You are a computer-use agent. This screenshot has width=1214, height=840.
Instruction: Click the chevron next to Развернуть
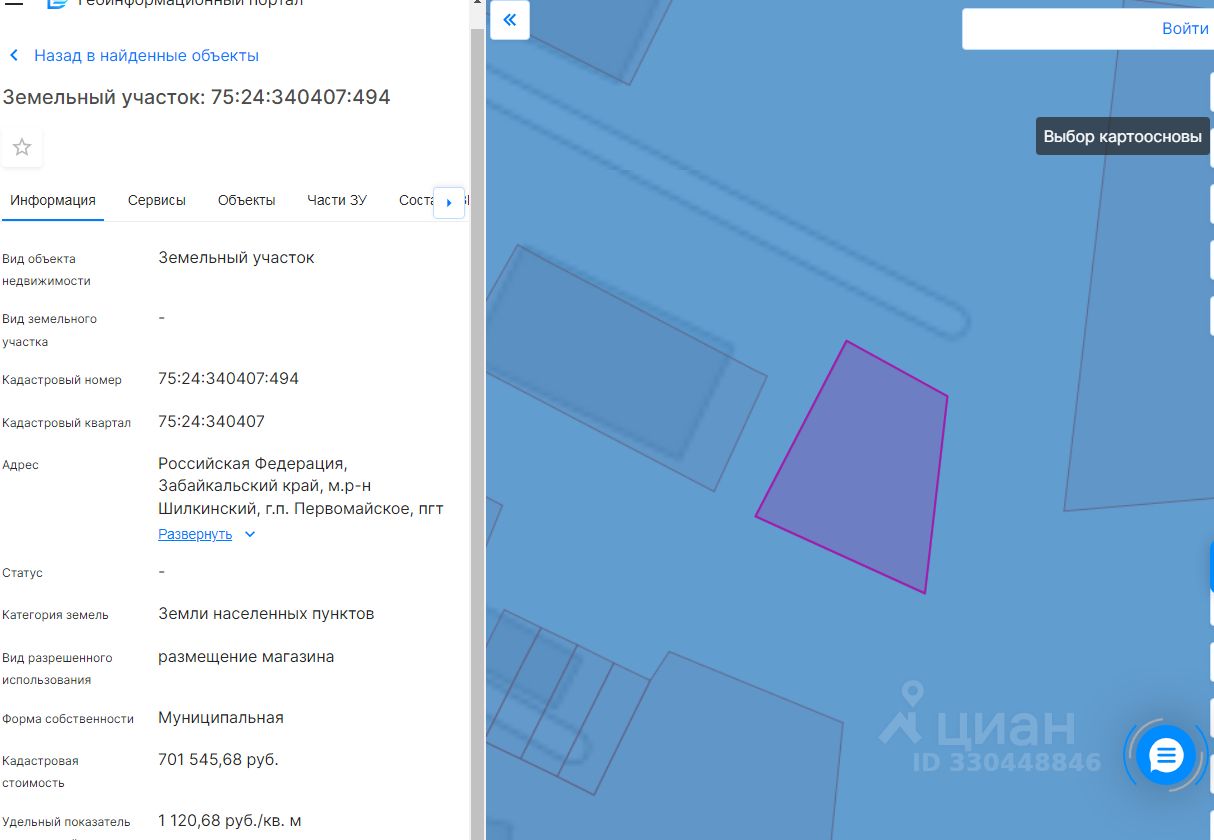pyautogui.click(x=250, y=534)
